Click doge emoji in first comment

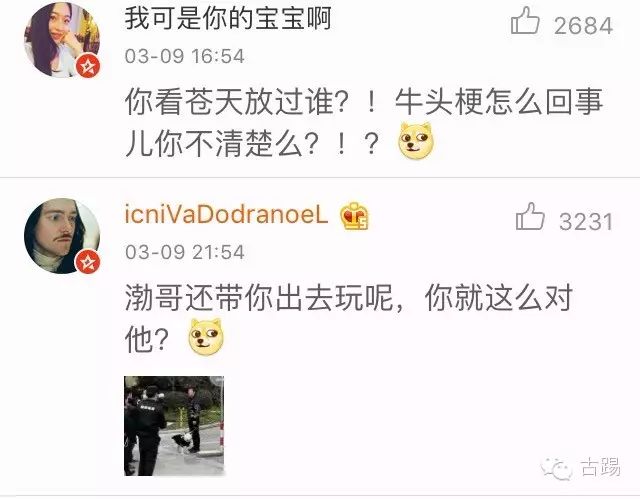click(x=416, y=141)
